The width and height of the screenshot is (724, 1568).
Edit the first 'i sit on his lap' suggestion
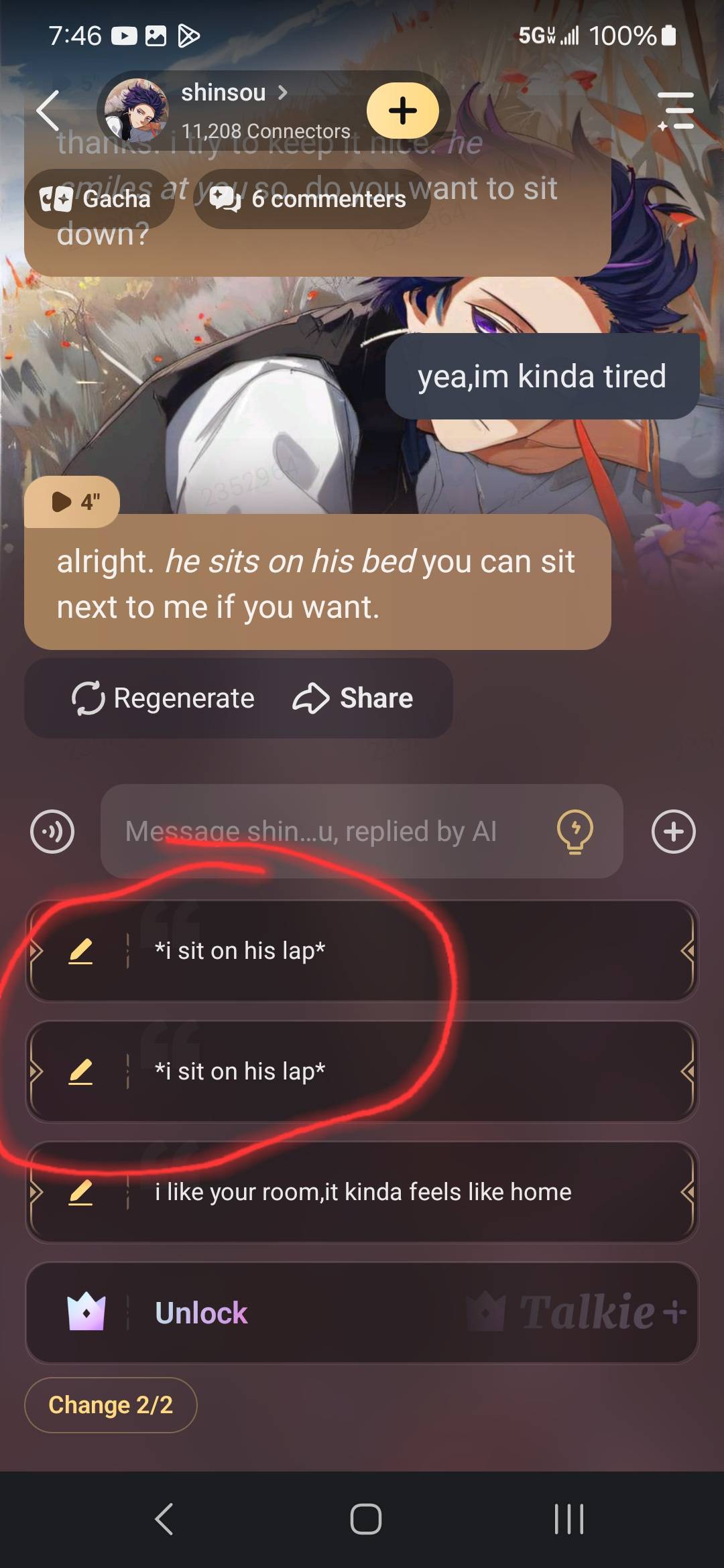80,951
